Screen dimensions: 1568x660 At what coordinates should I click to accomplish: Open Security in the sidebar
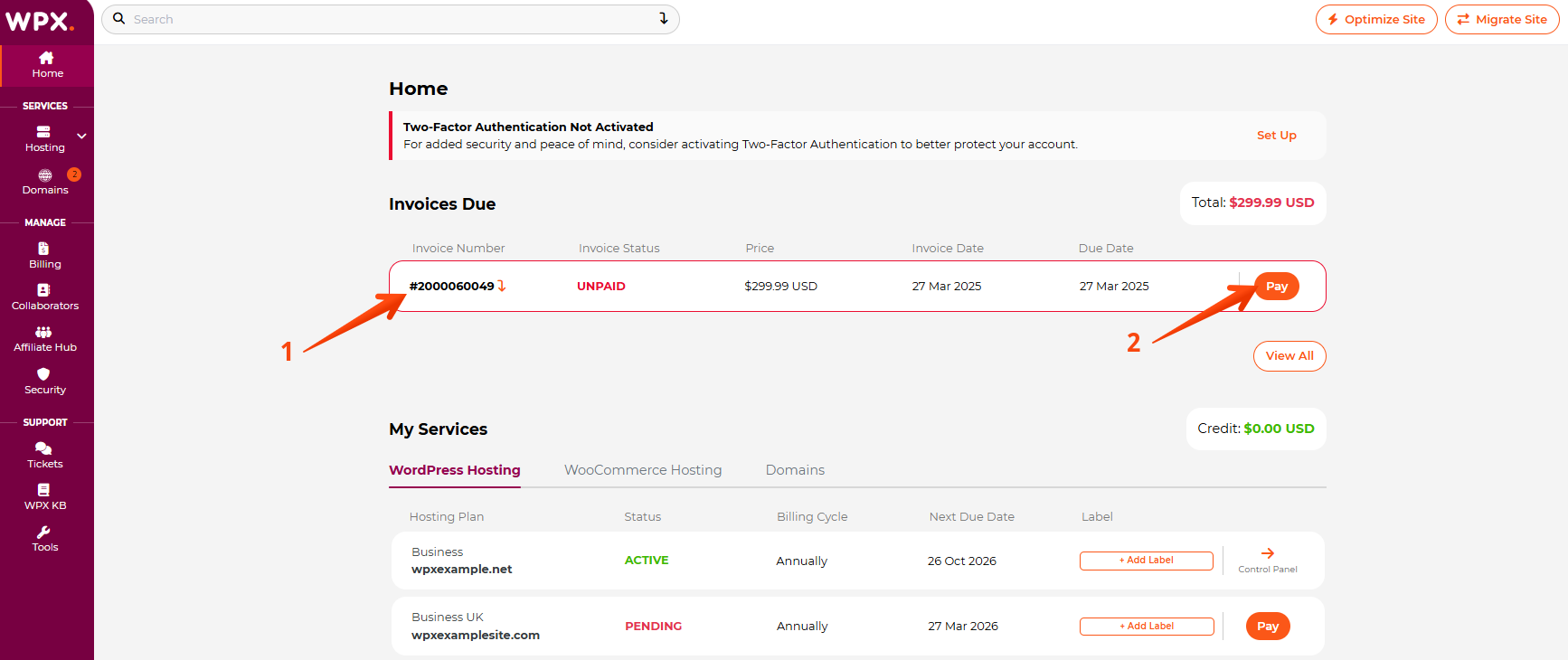pyautogui.click(x=45, y=382)
